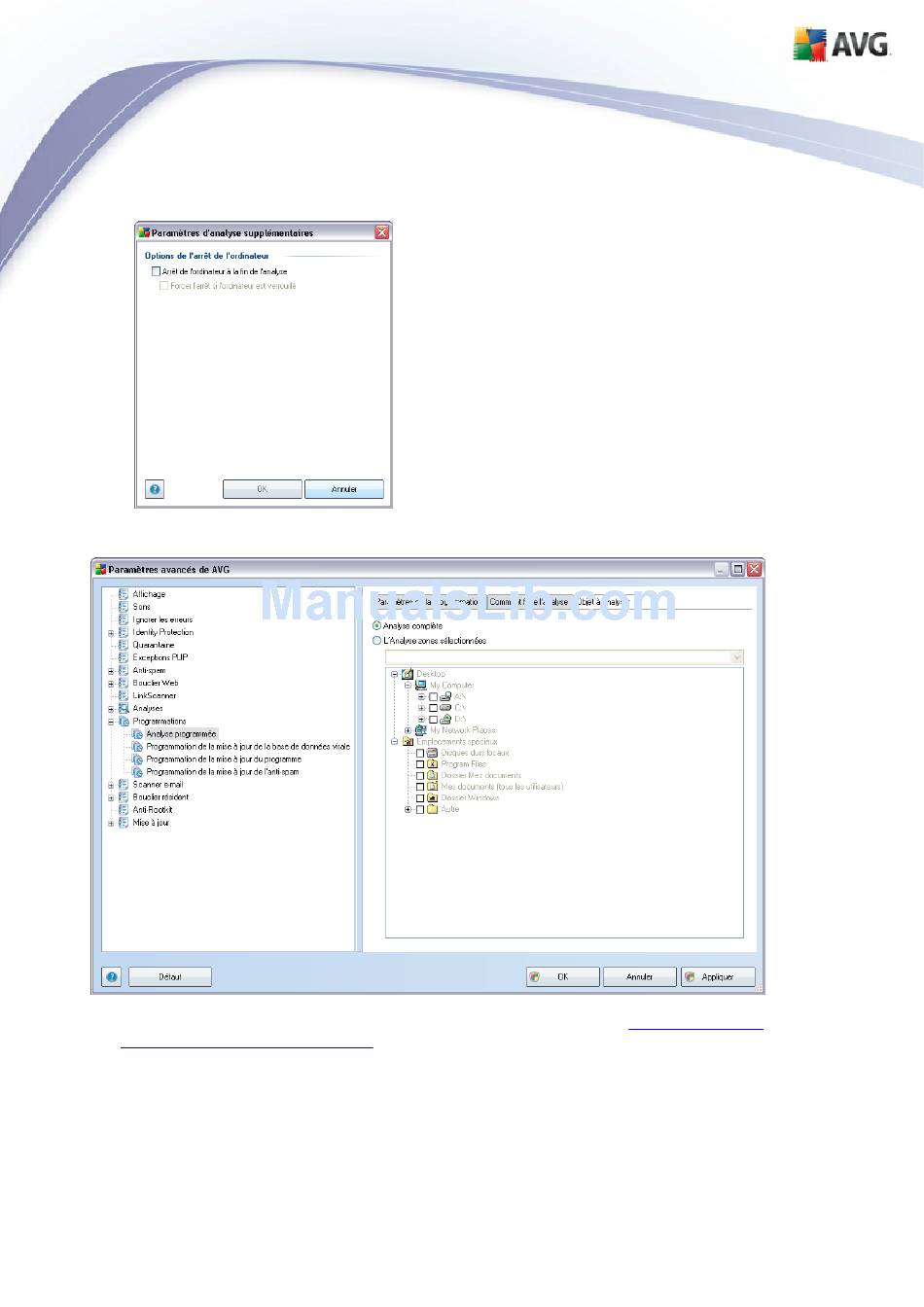Collapse the Programmations node
This screenshot has width=924, height=1307.
(x=111, y=722)
